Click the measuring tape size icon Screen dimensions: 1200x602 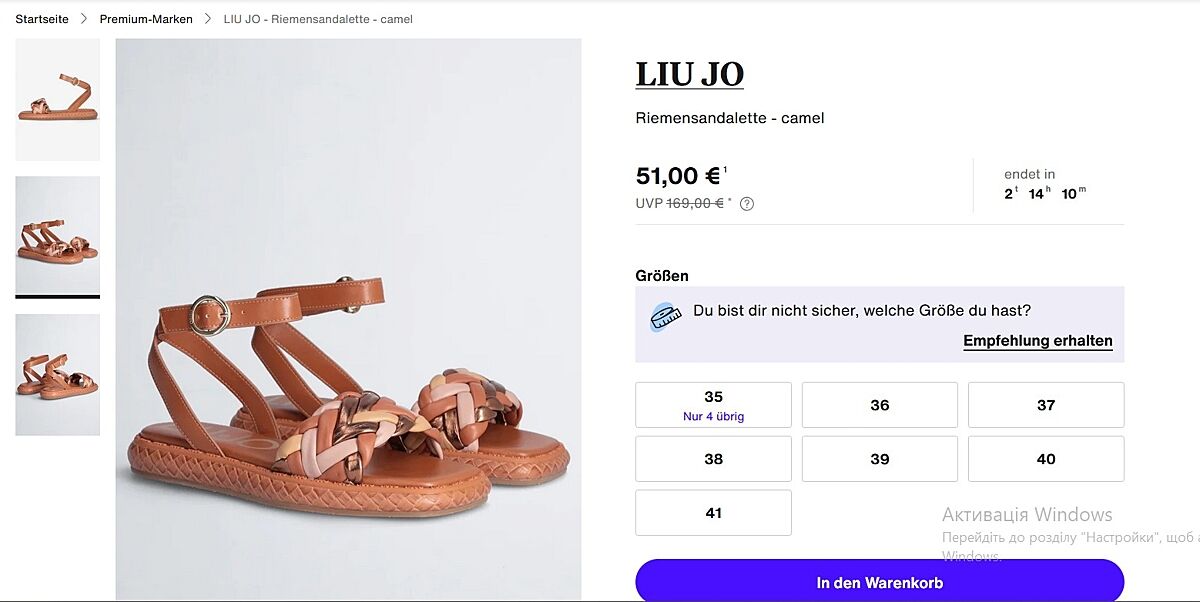tap(664, 317)
